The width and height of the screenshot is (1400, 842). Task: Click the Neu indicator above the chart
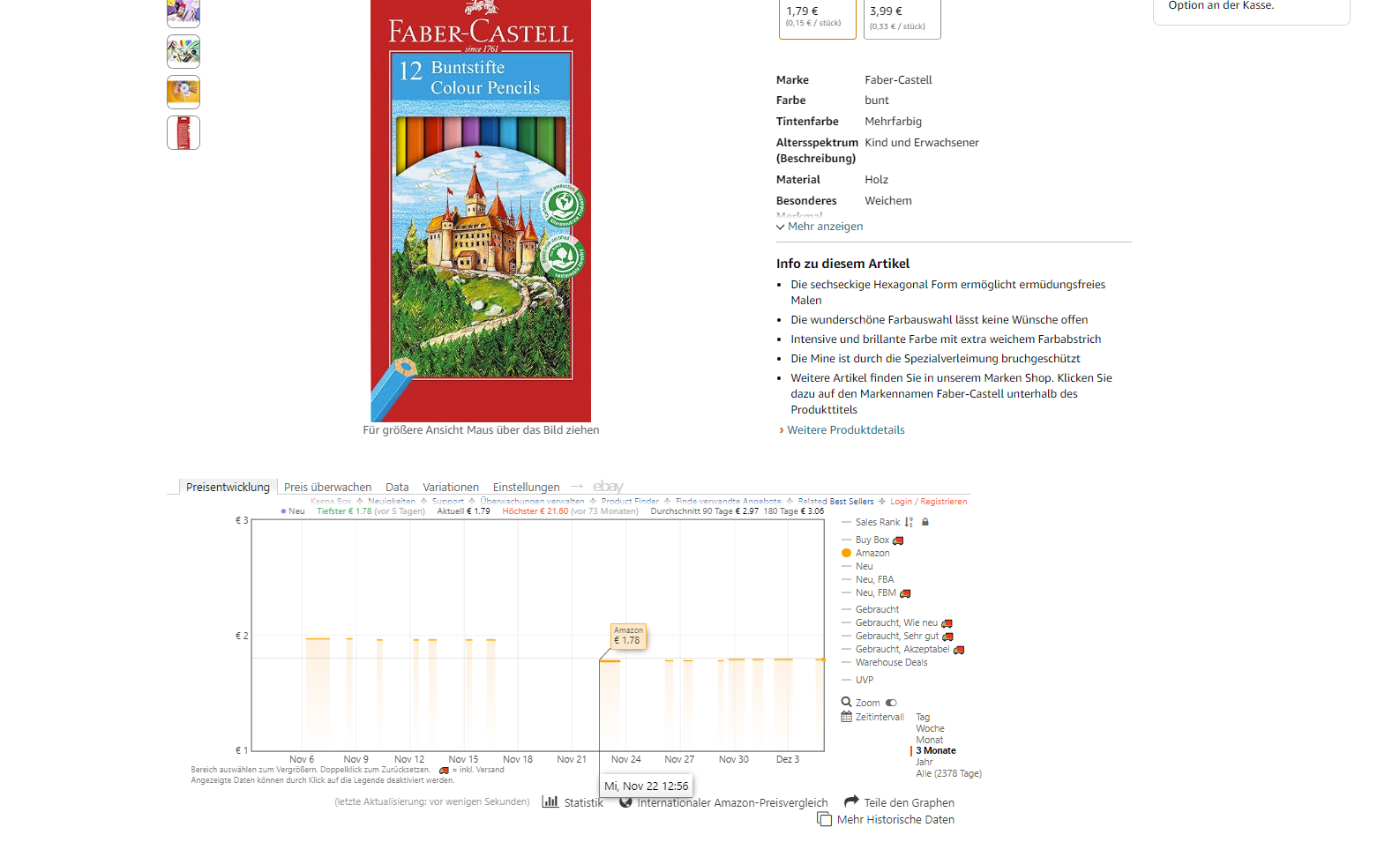point(293,510)
